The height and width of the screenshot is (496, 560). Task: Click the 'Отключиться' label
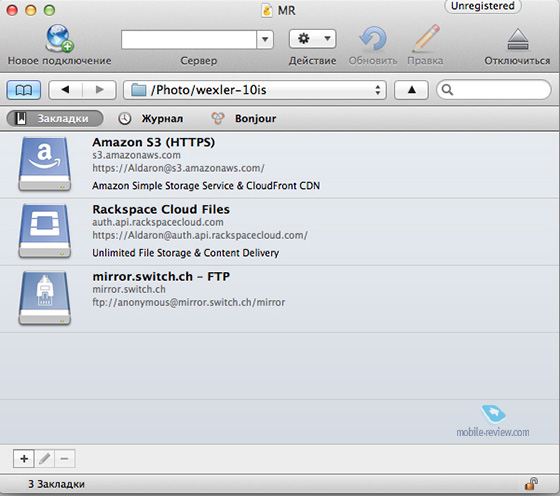[517, 61]
